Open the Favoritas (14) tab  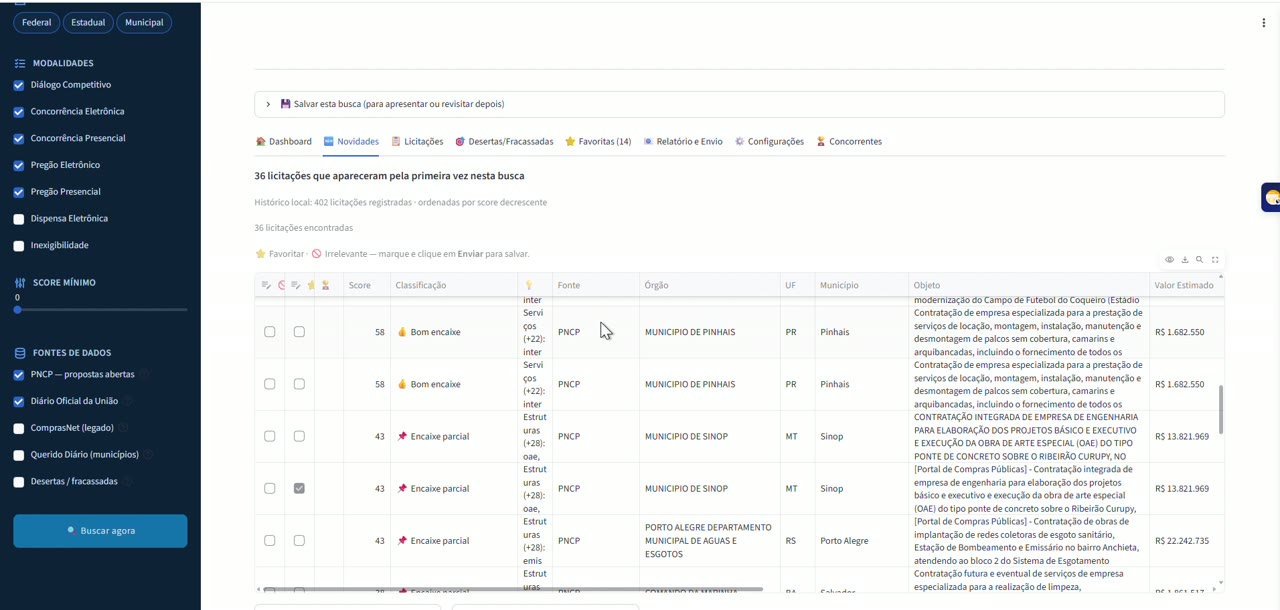[598, 142]
